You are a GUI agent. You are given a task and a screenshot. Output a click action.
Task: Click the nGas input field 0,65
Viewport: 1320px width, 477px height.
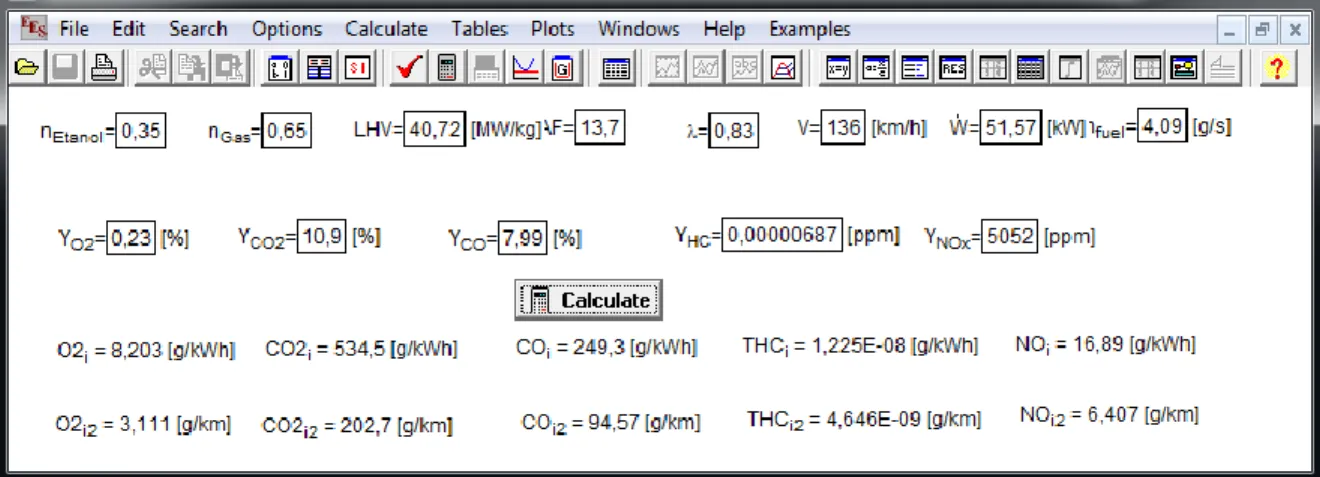[287, 130]
